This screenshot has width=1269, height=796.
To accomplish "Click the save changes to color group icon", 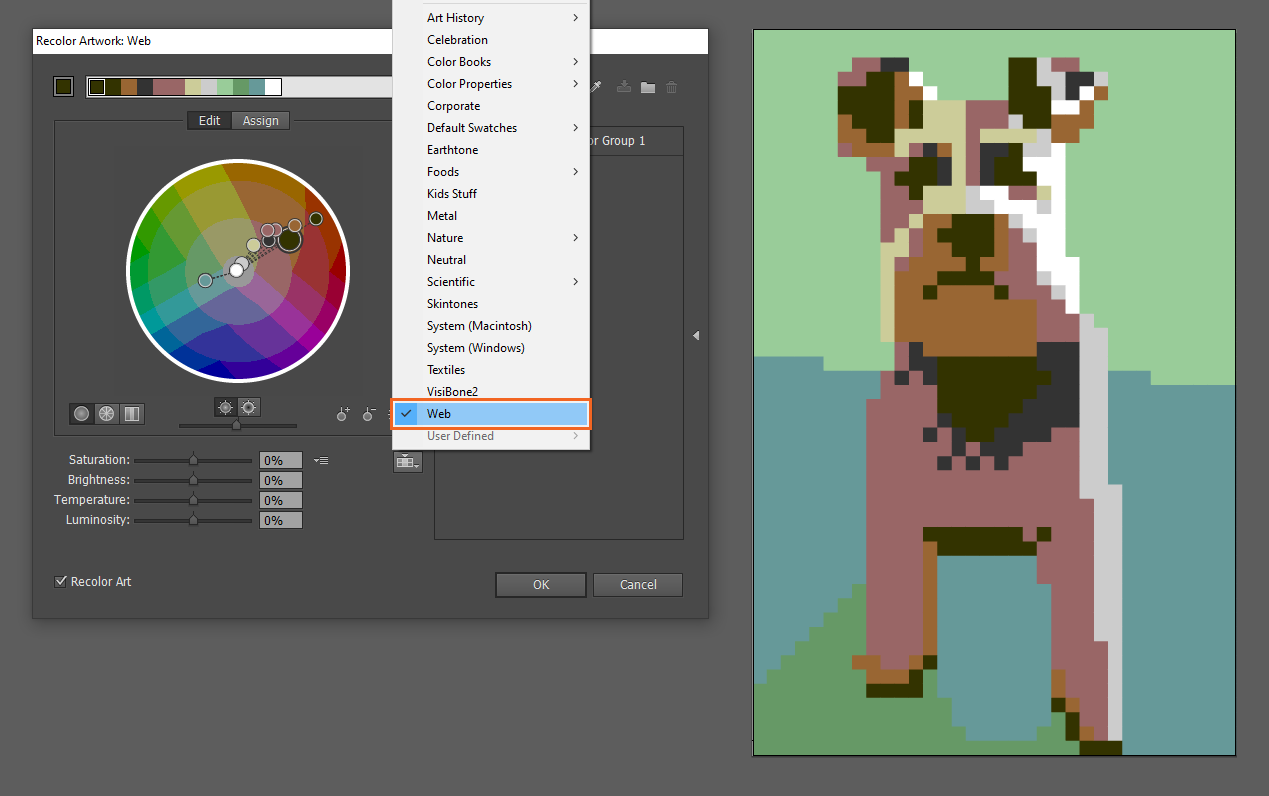I will [x=624, y=87].
